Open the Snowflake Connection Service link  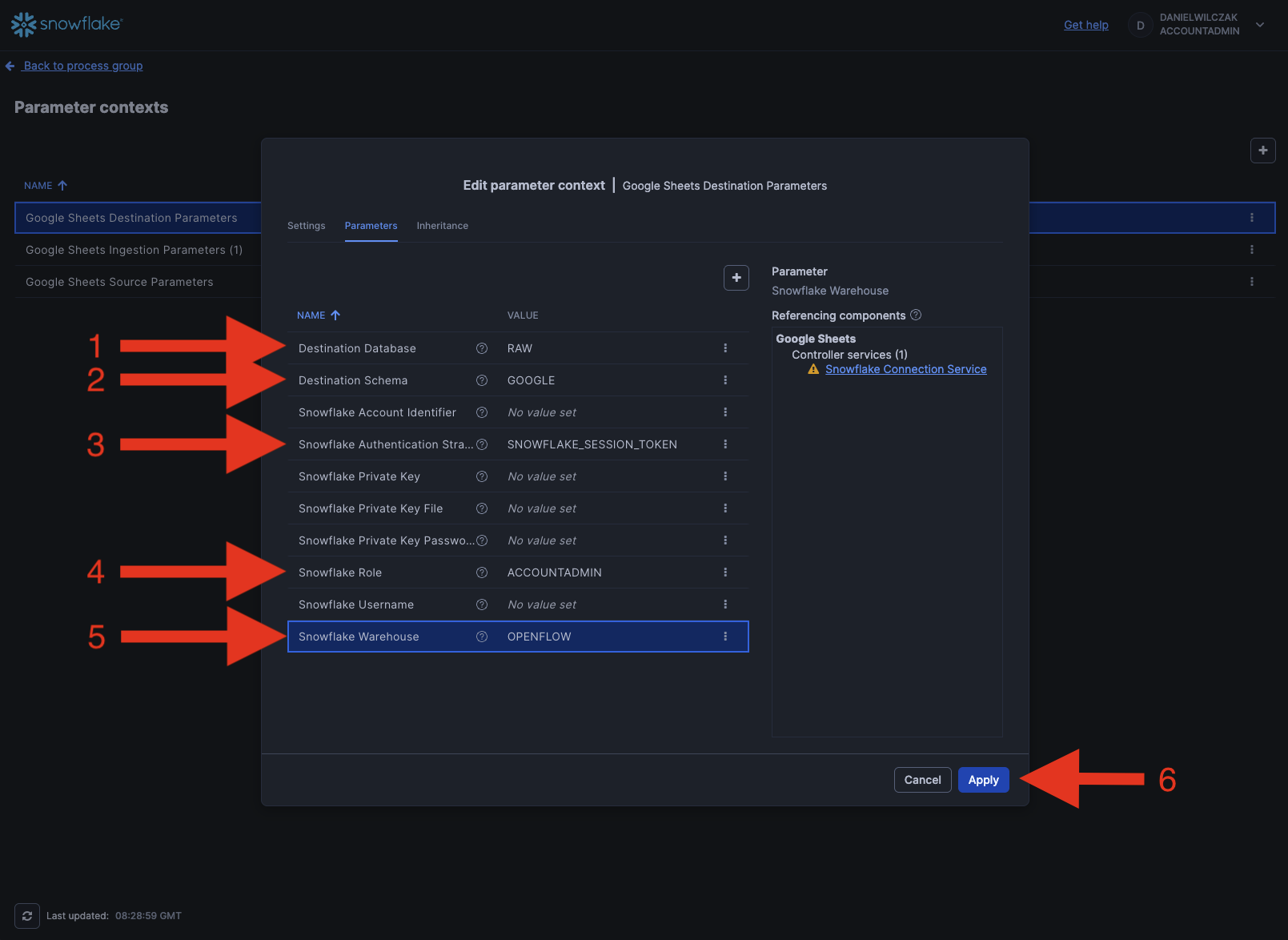[x=905, y=369]
